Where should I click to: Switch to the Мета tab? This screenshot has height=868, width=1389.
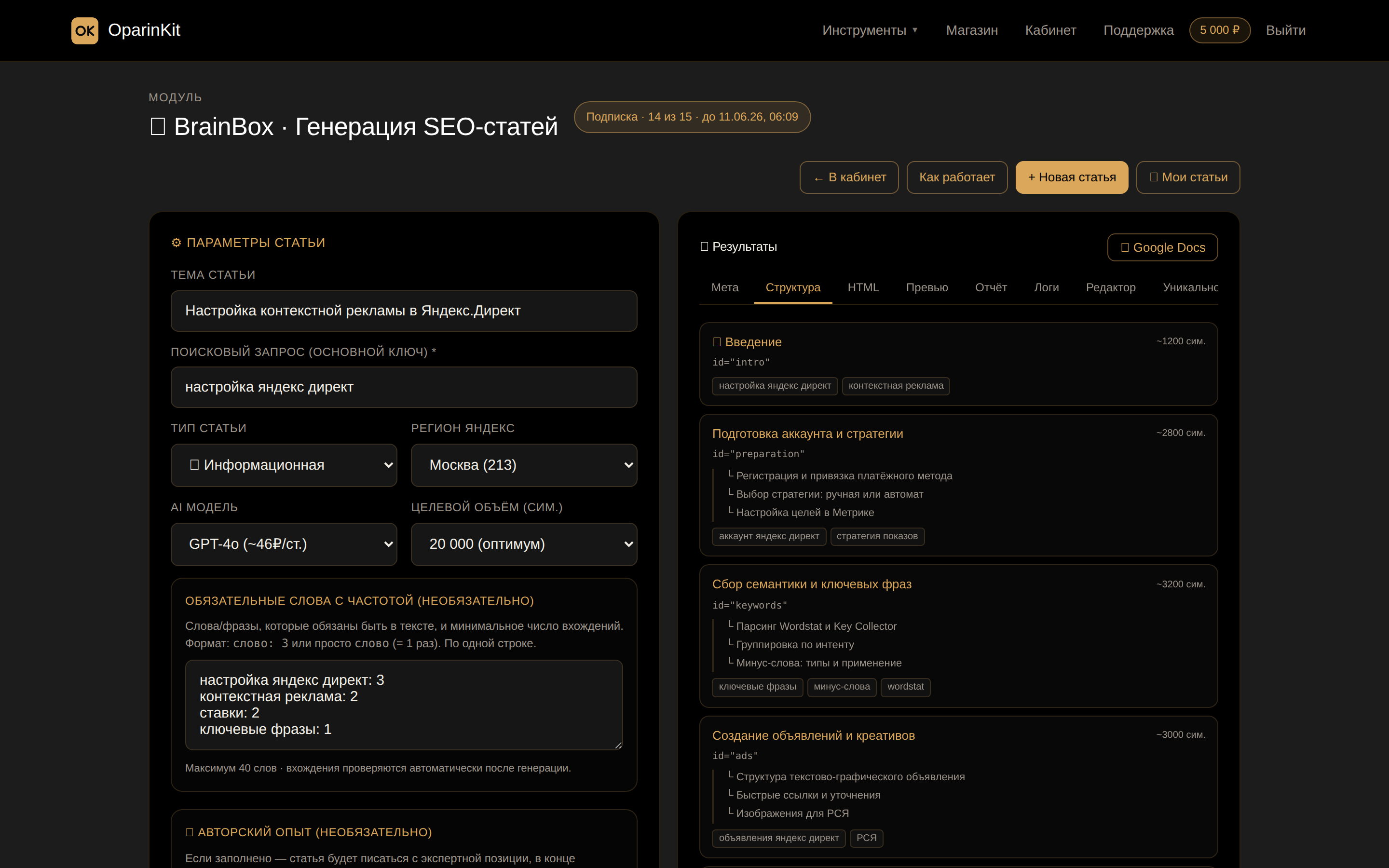tap(725, 287)
